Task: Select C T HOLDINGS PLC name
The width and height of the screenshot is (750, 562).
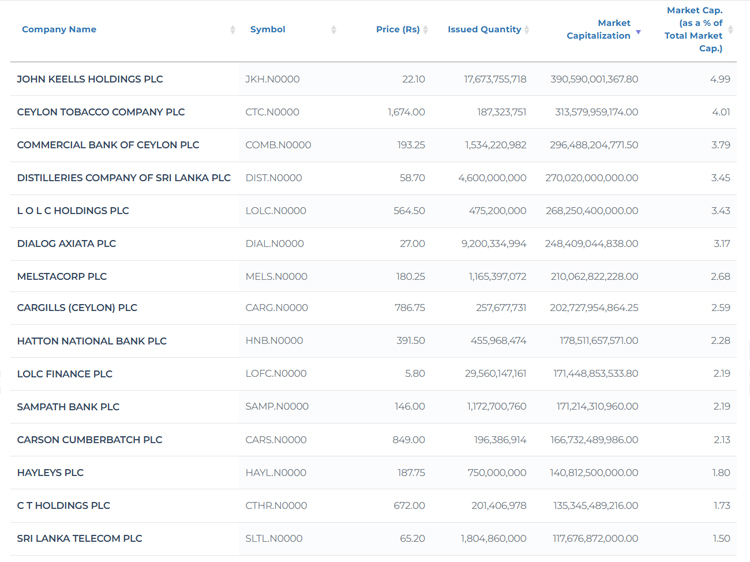Action: (x=63, y=506)
